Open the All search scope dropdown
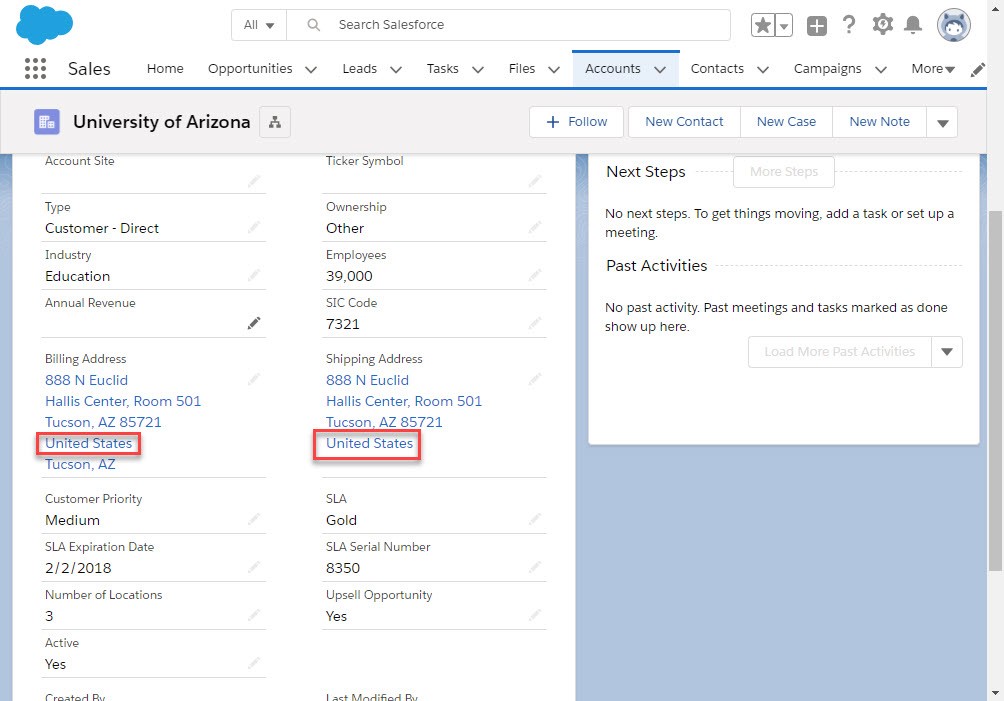 pyautogui.click(x=259, y=25)
